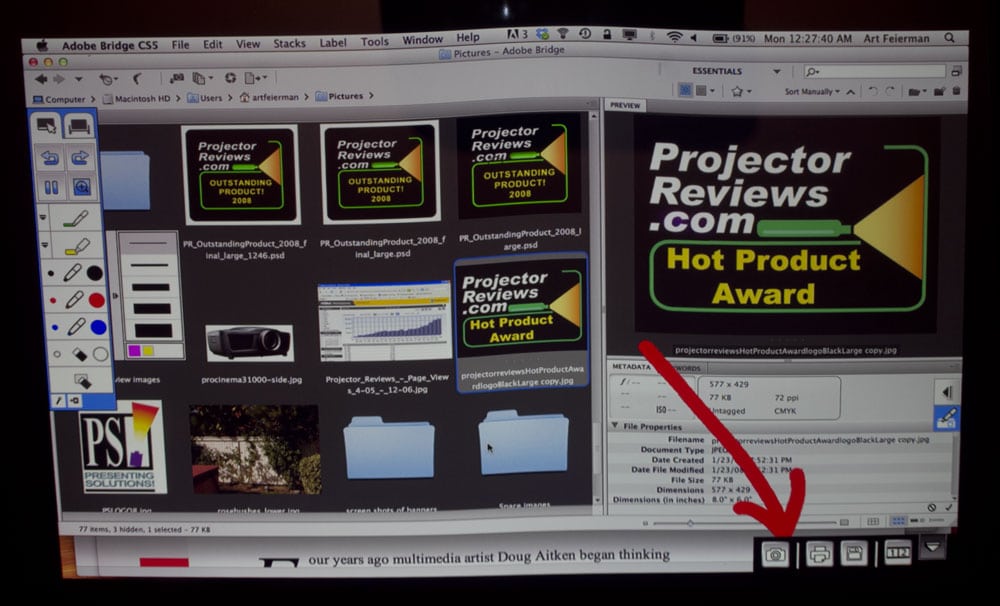Click the save disk icon in bottom toolbar
This screenshot has height=606, width=1000.
854,553
